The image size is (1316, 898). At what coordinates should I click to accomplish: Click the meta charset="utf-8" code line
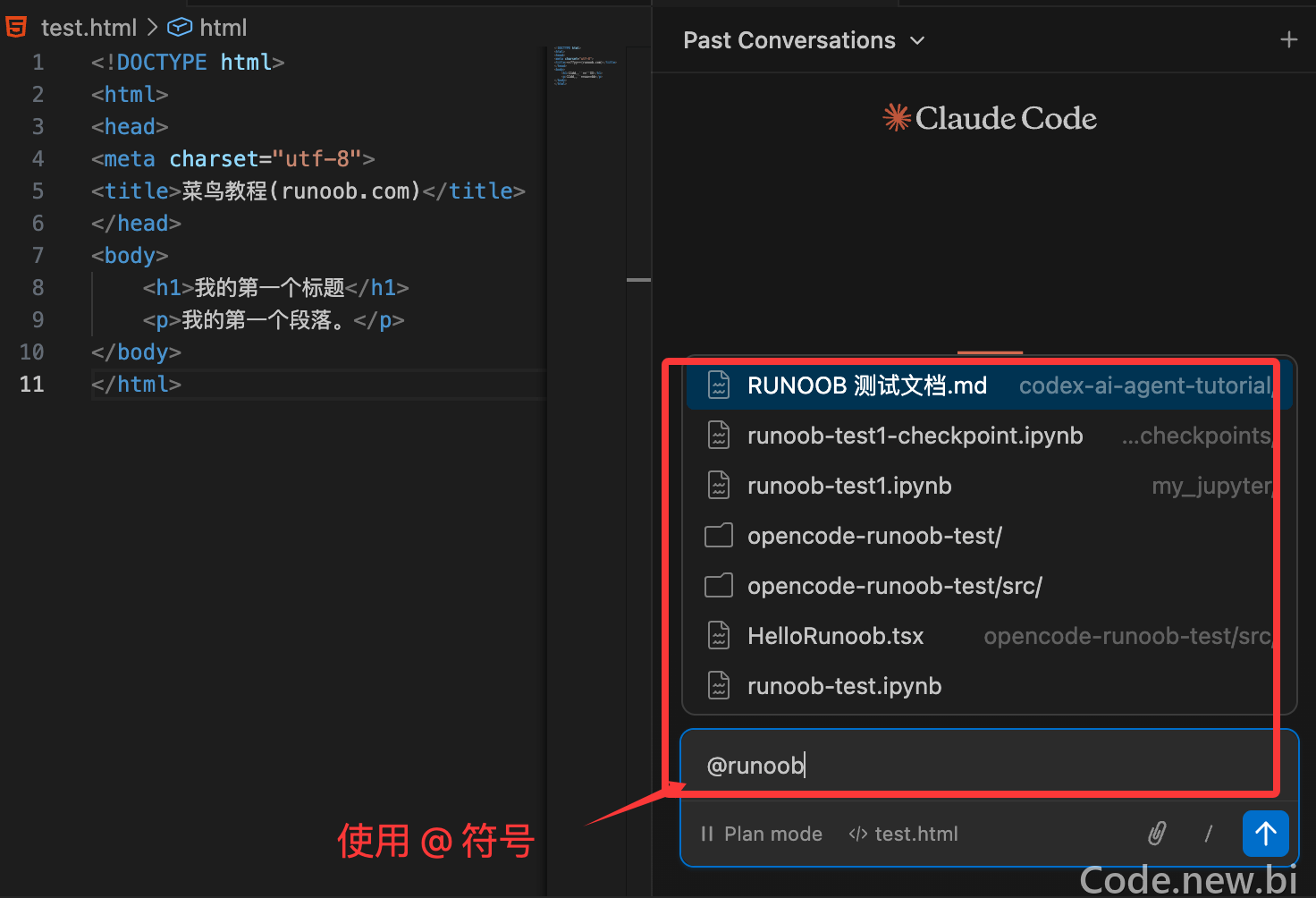coord(233,159)
